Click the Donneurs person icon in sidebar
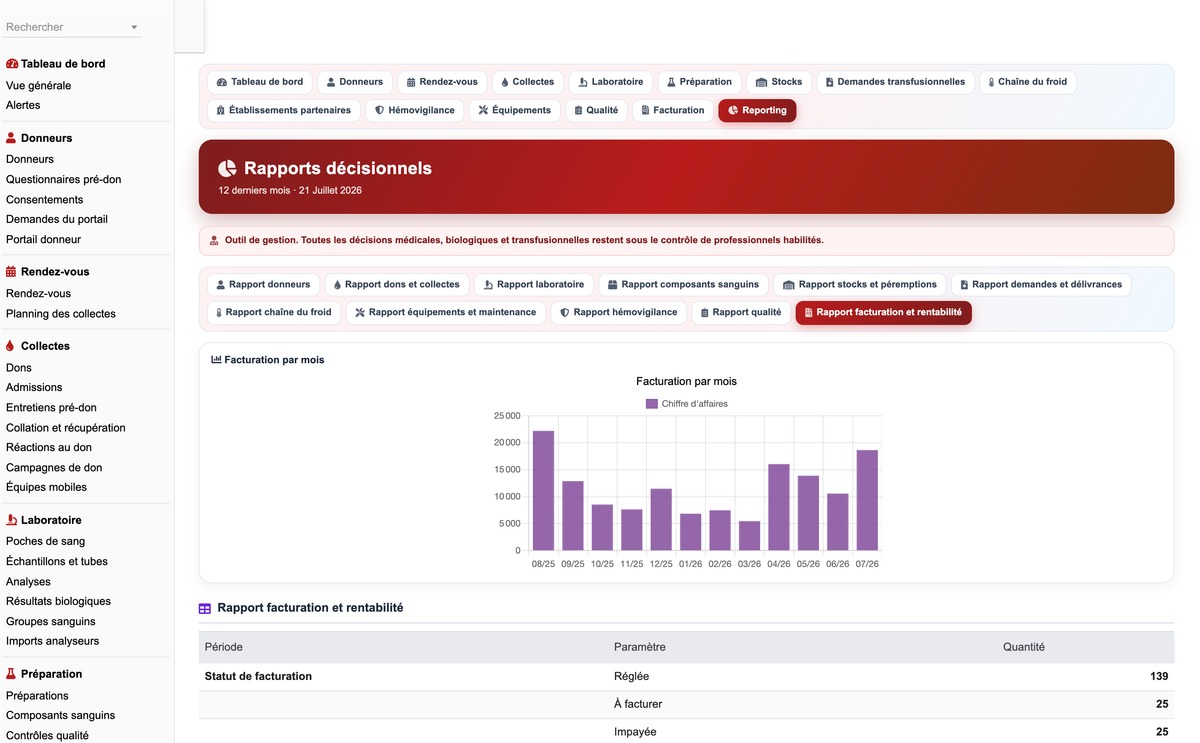 12,138
